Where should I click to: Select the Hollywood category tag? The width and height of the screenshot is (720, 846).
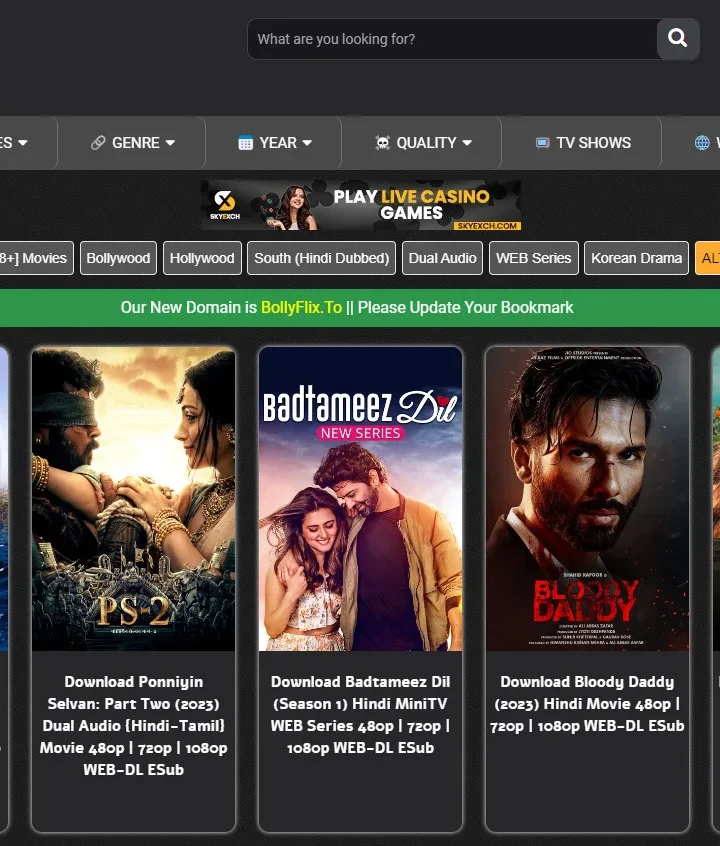click(x=202, y=258)
